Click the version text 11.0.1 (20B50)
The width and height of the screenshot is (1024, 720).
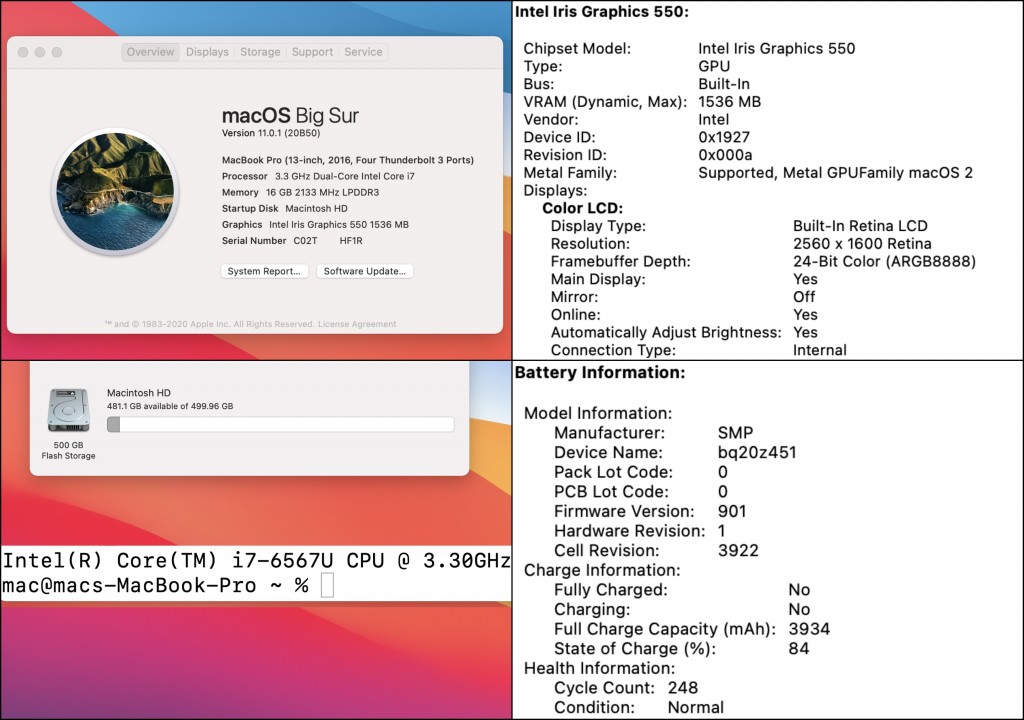[271, 133]
